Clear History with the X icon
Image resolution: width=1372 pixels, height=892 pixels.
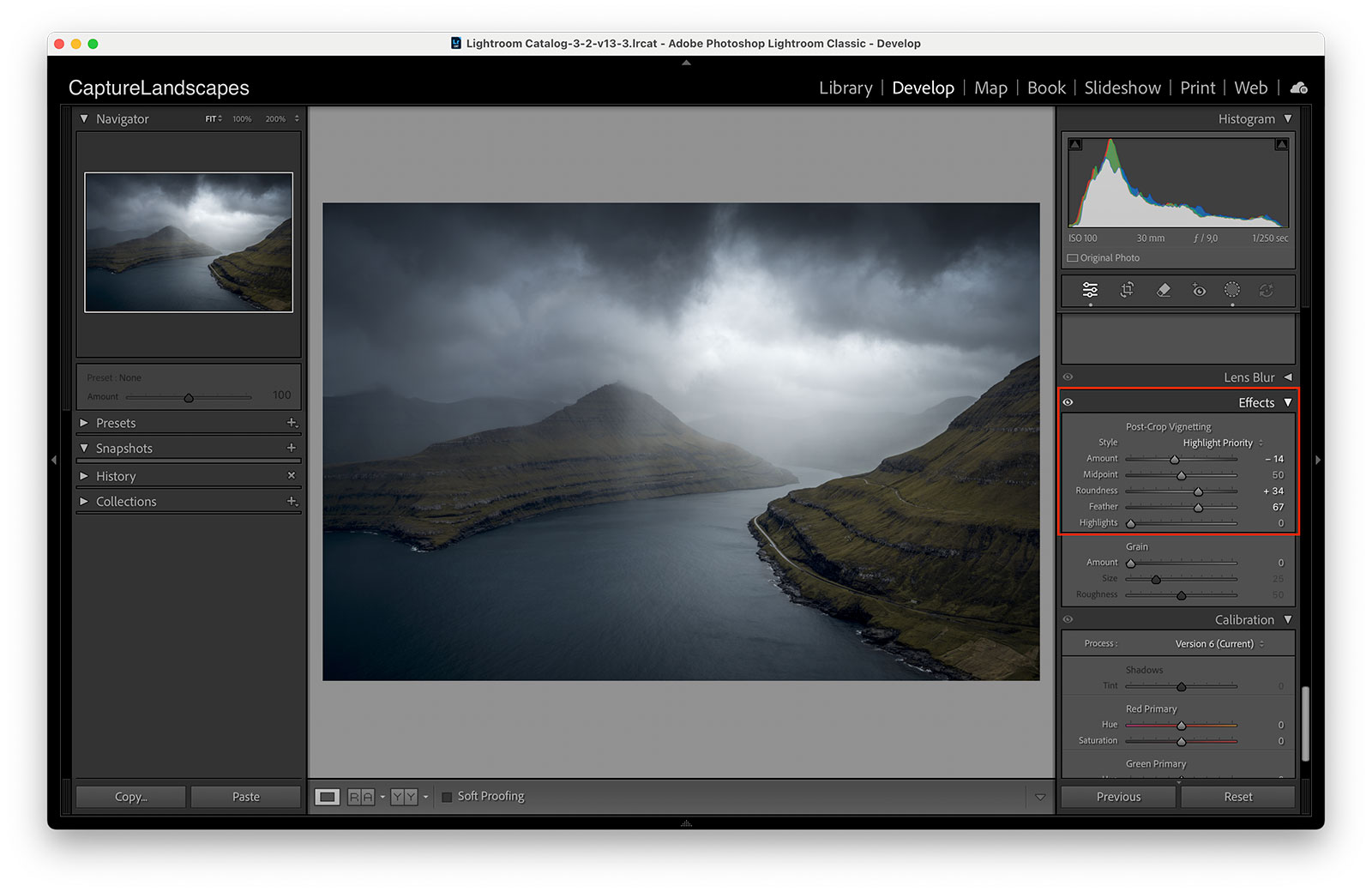(292, 475)
